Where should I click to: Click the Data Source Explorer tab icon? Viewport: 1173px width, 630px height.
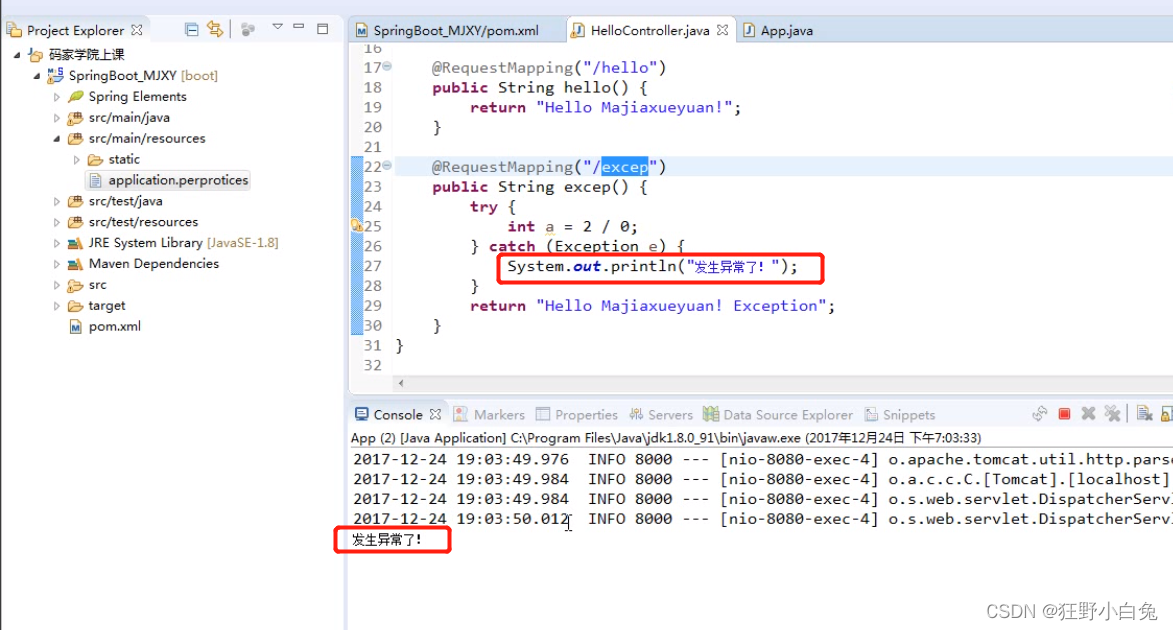(711, 414)
